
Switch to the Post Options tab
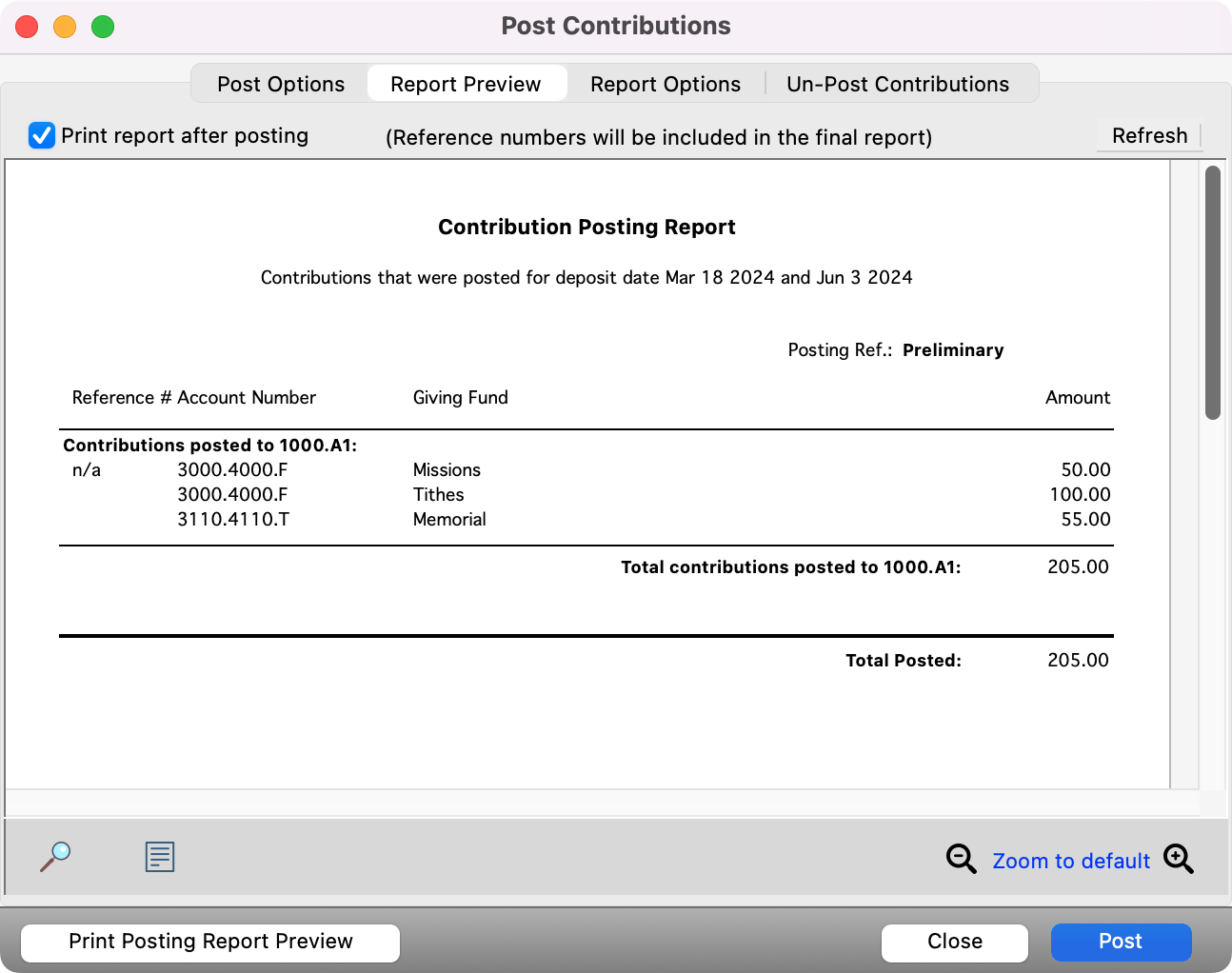(281, 84)
